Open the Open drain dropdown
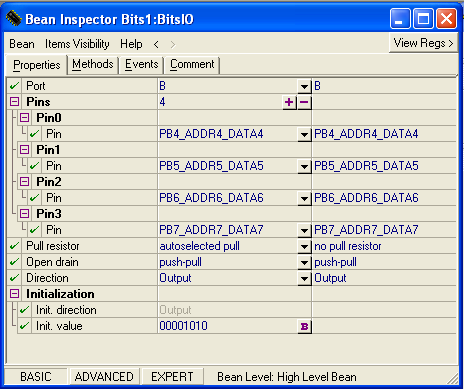Image resolution: width=464 pixels, height=389 pixels. click(304, 262)
